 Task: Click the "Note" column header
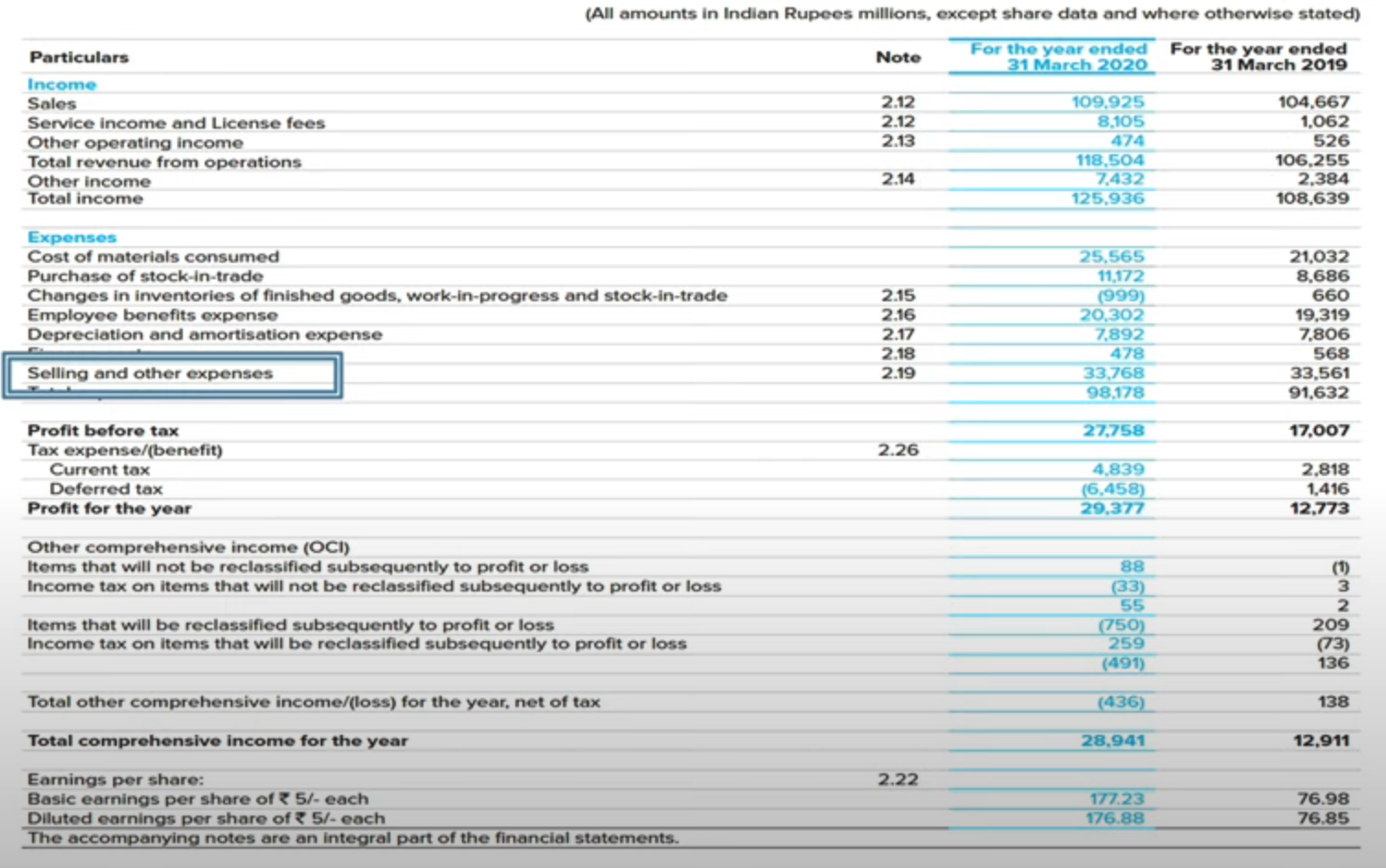[x=897, y=57]
